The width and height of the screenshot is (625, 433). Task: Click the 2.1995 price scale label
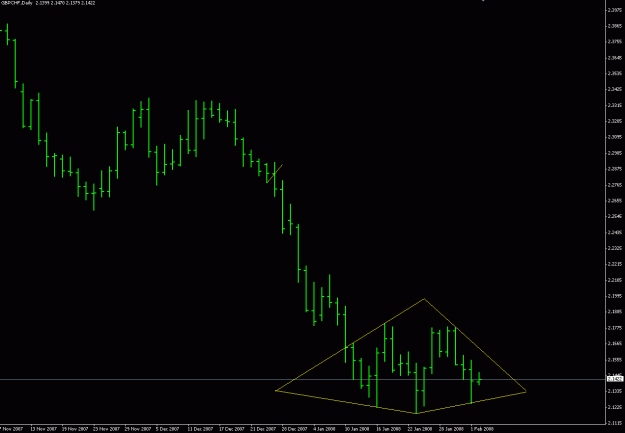(616, 296)
